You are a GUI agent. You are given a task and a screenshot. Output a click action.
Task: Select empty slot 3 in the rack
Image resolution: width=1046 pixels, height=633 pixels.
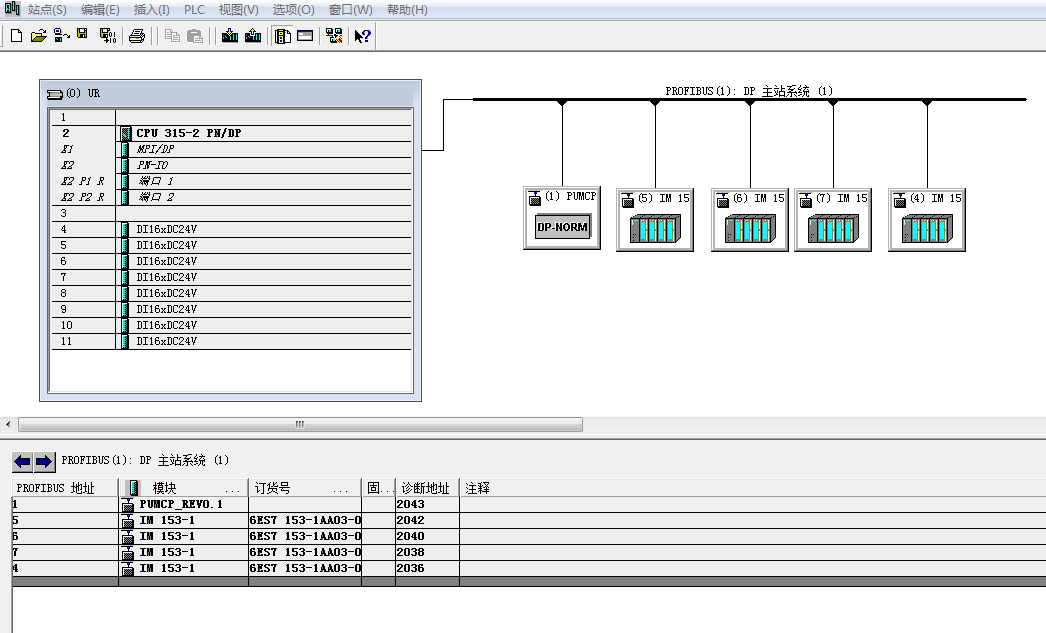coord(231,213)
